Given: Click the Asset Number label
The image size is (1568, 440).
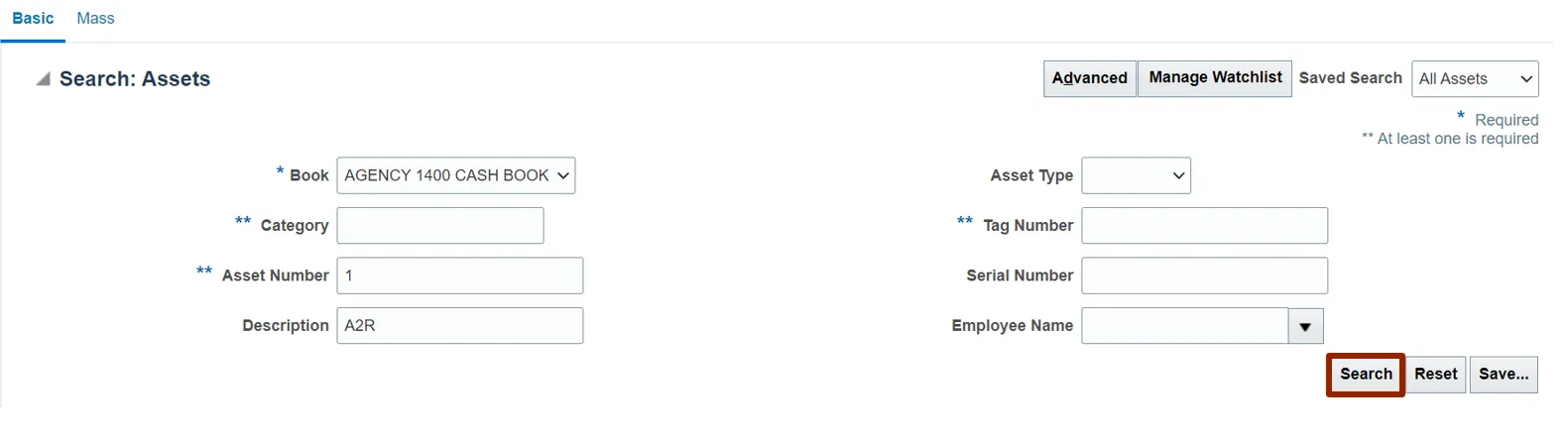Looking at the screenshot, I should coord(275,275).
